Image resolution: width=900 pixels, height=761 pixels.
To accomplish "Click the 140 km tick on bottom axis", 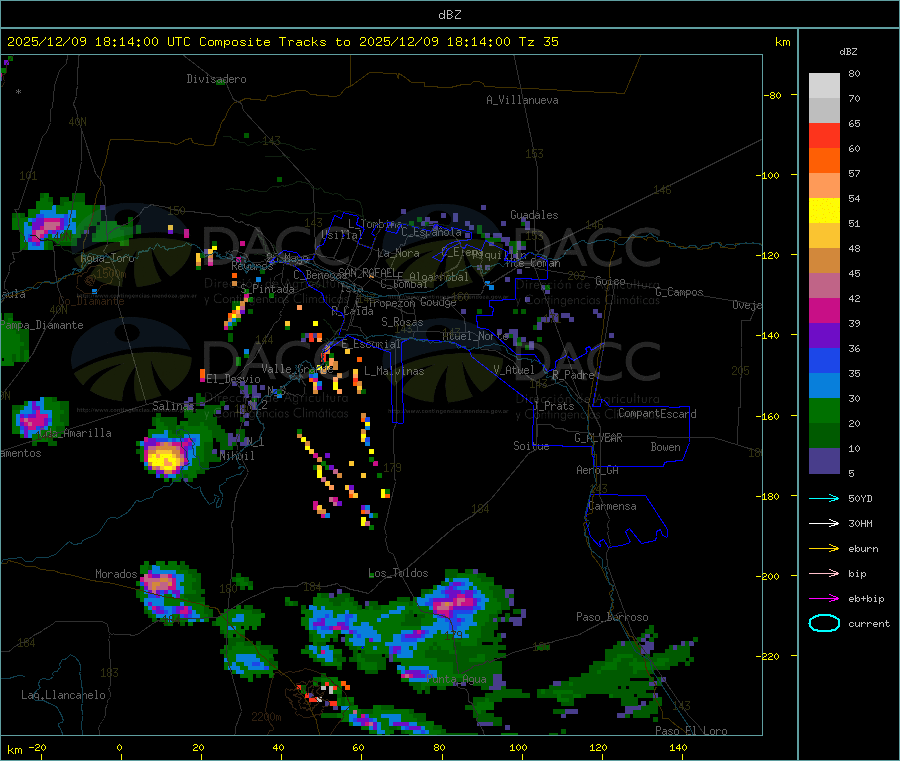I will click(678, 747).
